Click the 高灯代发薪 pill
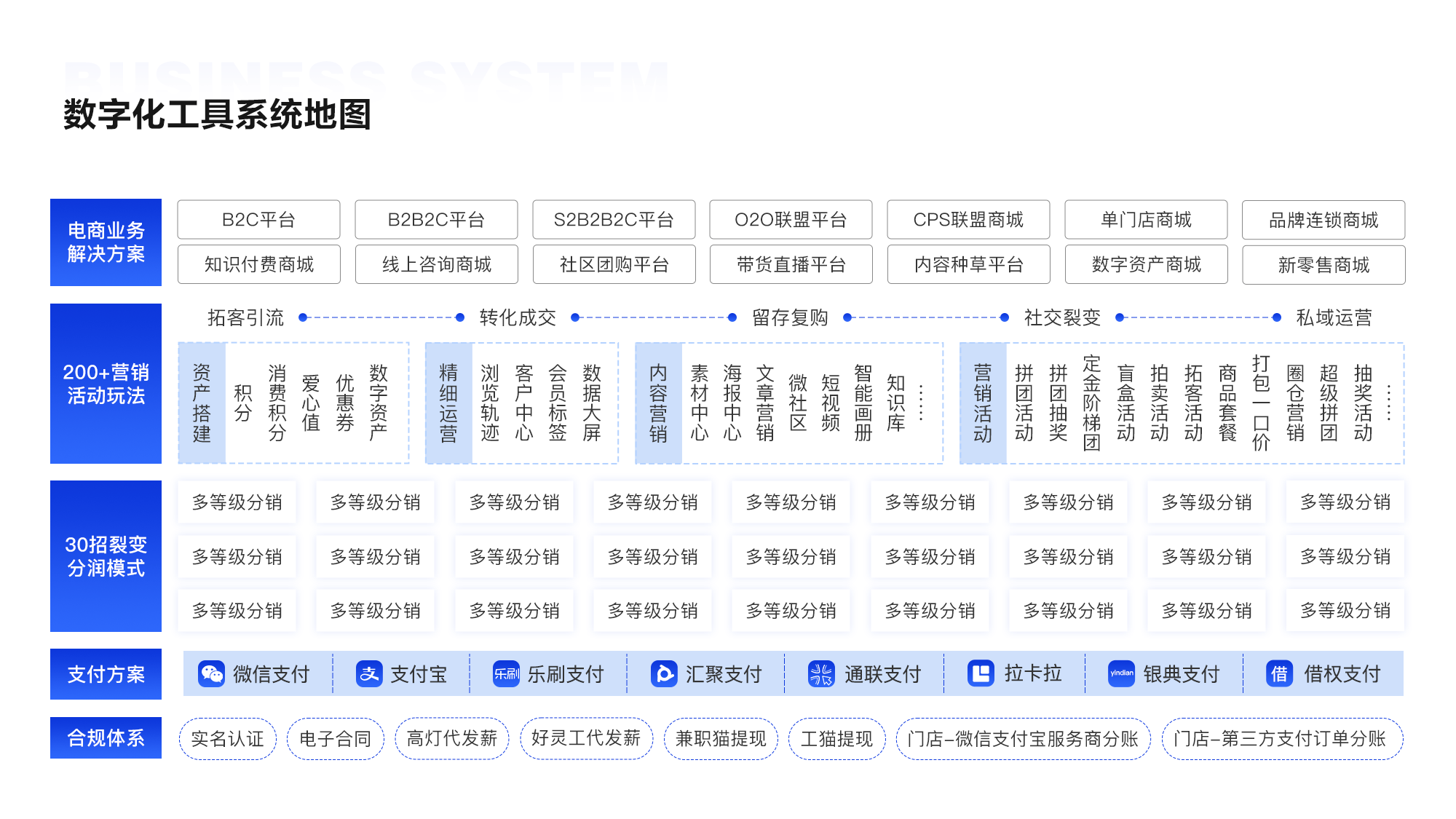Viewport: 1456px width, 819px height. (x=452, y=739)
